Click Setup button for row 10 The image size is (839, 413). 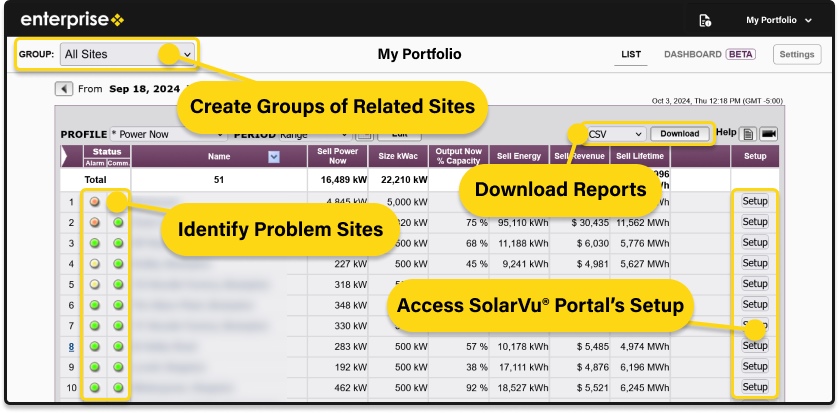click(x=755, y=387)
